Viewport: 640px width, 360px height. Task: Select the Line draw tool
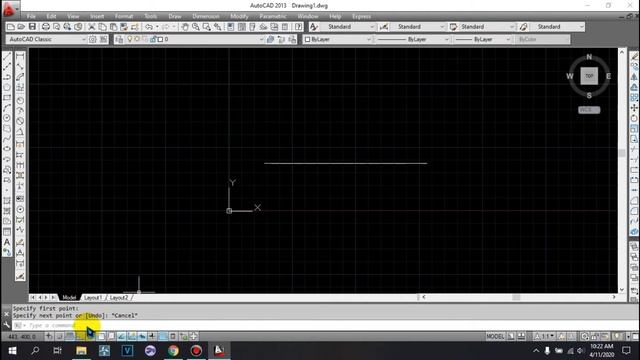(7, 56)
